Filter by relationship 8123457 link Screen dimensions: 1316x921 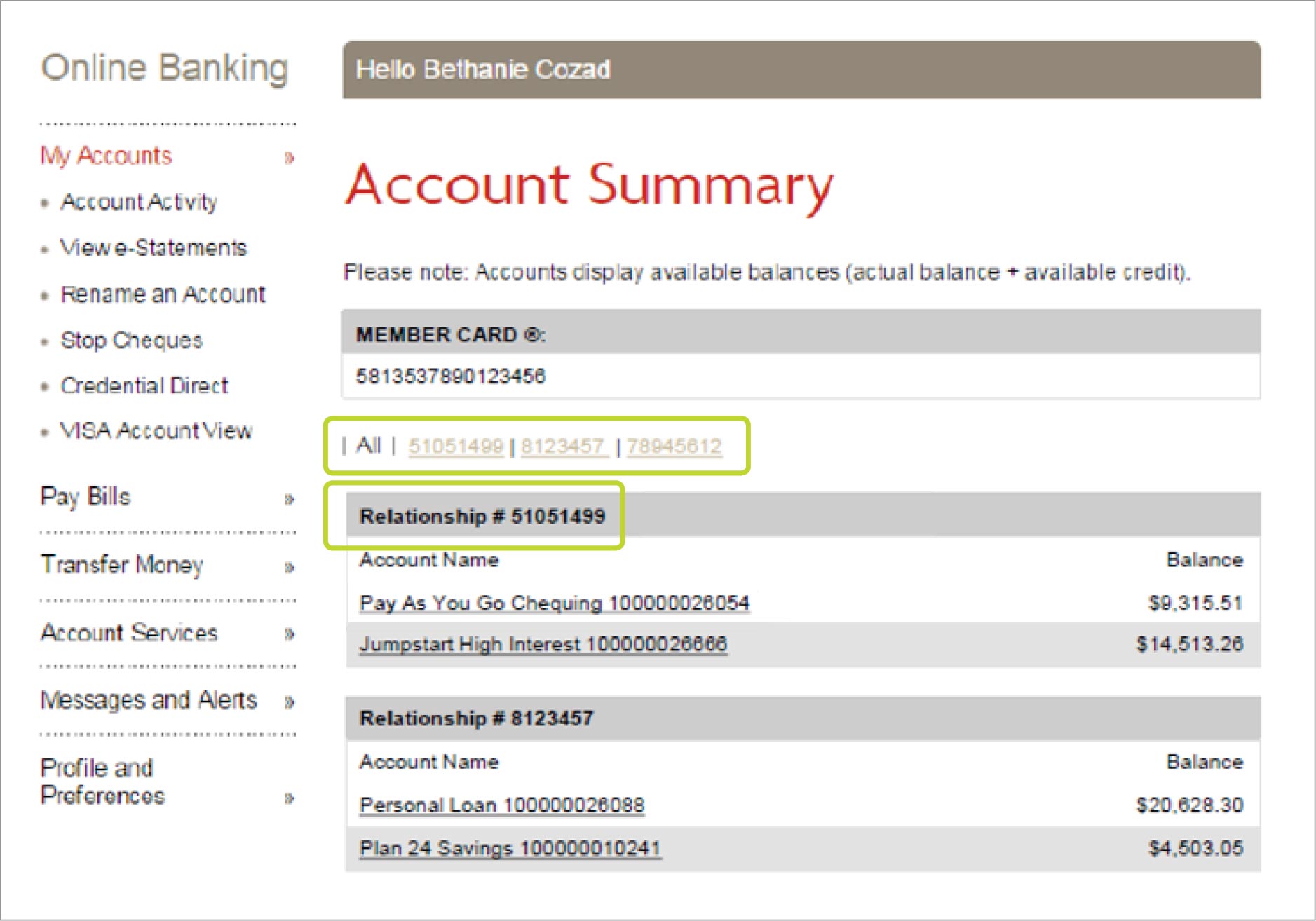[x=563, y=446]
